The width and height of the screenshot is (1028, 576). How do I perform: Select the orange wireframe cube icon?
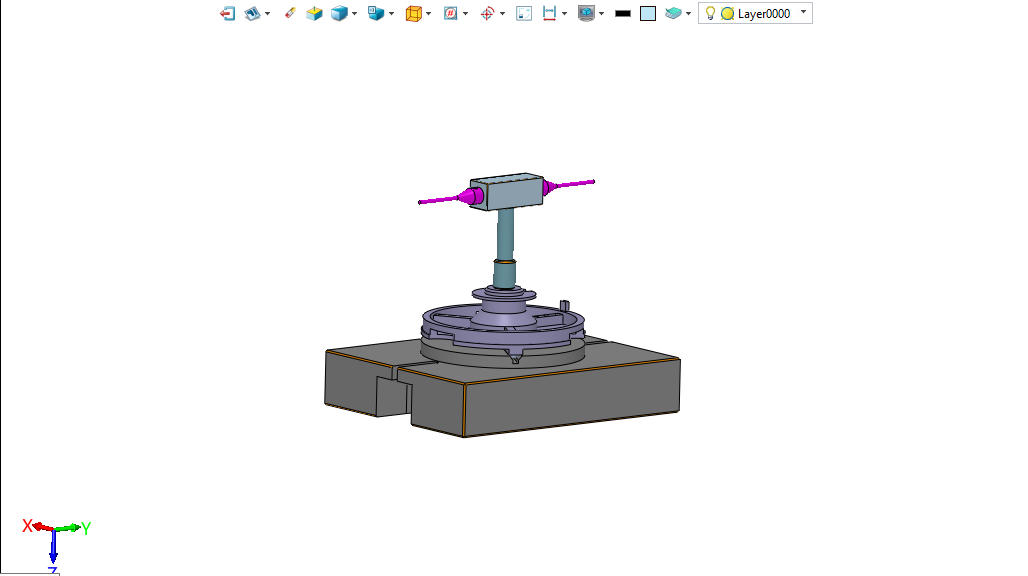pyautogui.click(x=413, y=14)
